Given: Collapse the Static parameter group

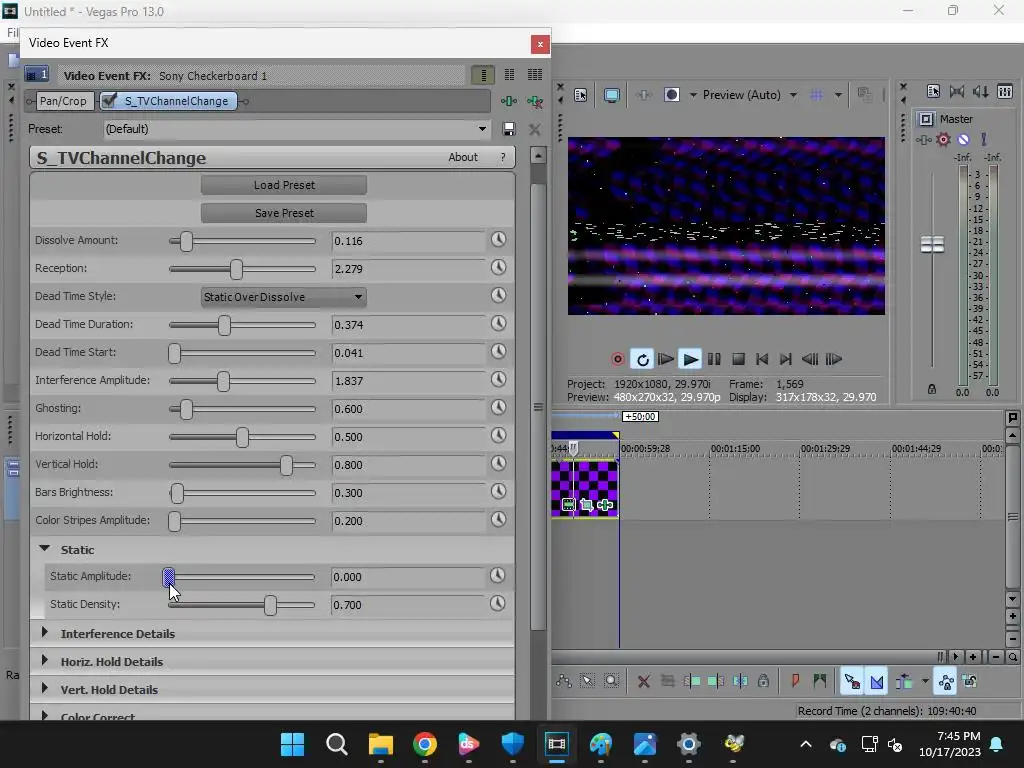Looking at the screenshot, I should coord(44,549).
